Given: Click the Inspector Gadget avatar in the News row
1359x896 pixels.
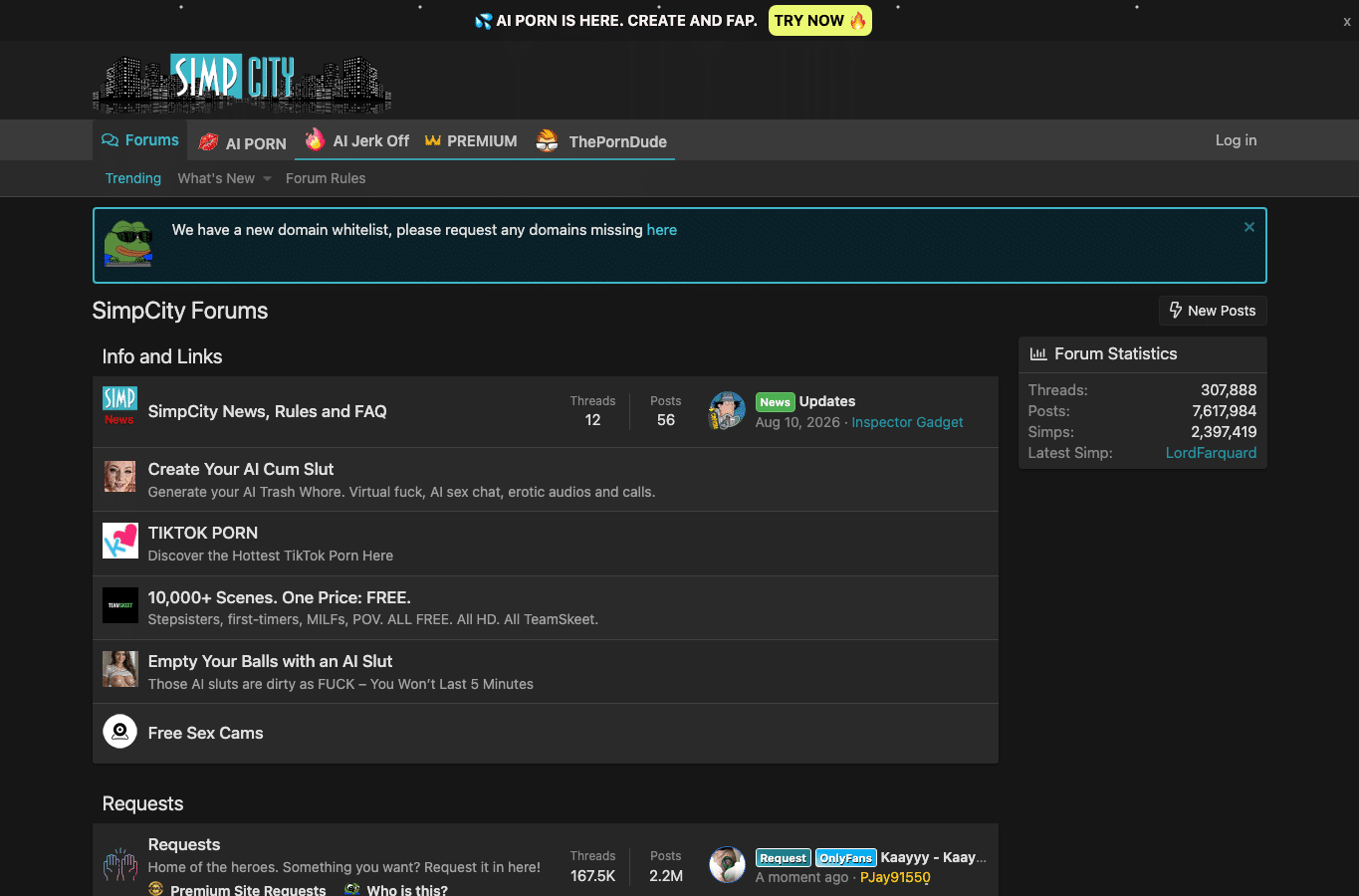Looking at the screenshot, I should pos(727,410).
